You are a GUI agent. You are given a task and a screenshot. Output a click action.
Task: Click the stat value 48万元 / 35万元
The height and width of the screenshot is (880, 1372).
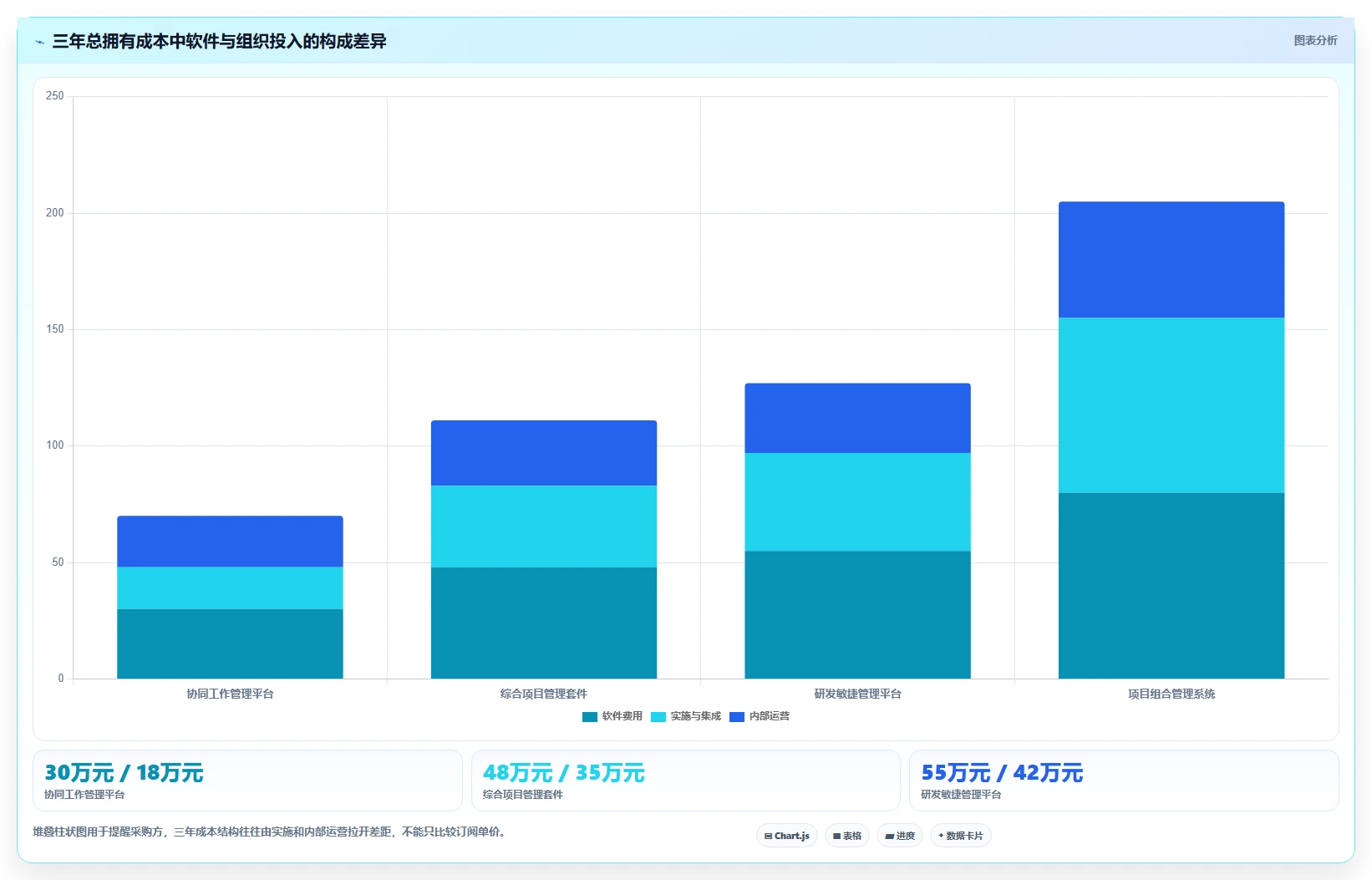pyautogui.click(x=564, y=773)
